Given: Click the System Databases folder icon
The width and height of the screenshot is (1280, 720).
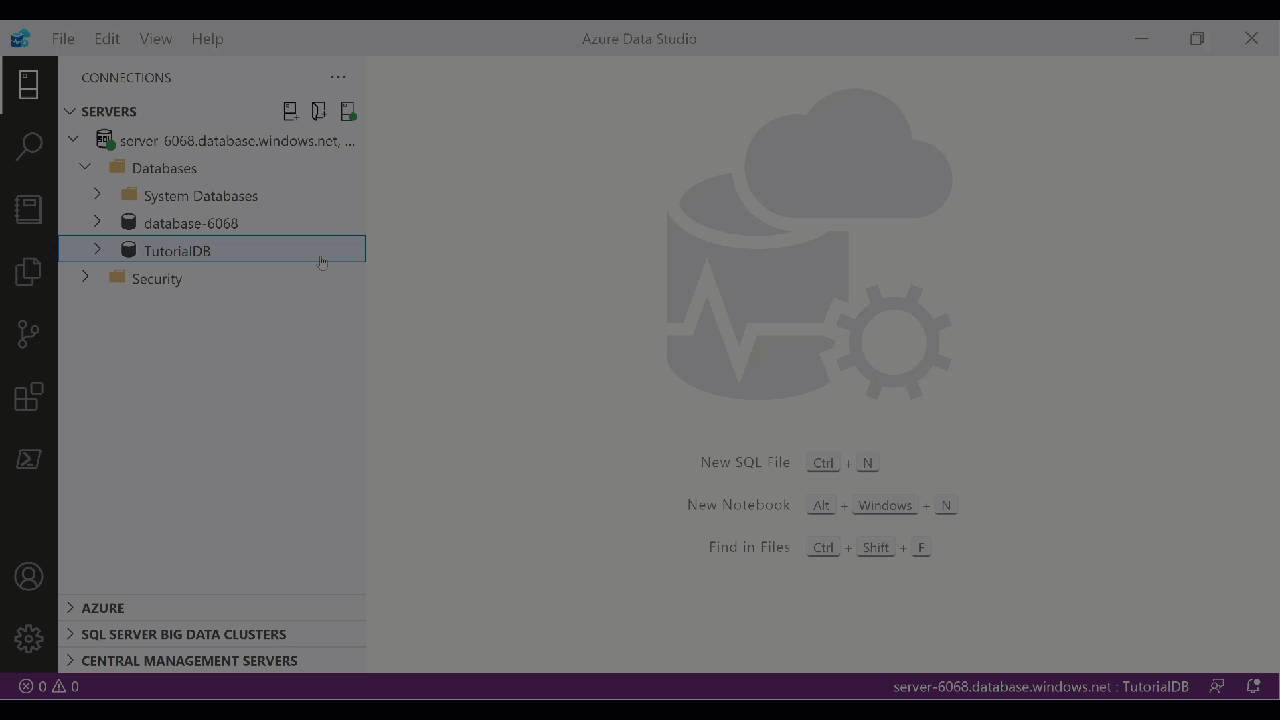Looking at the screenshot, I should [x=129, y=195].
